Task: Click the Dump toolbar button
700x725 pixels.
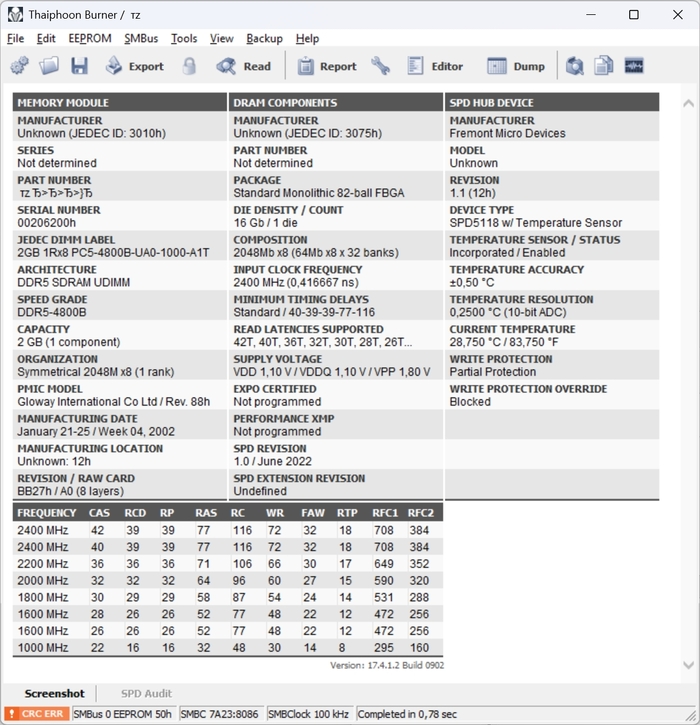Action: click(x=516, y=66)
